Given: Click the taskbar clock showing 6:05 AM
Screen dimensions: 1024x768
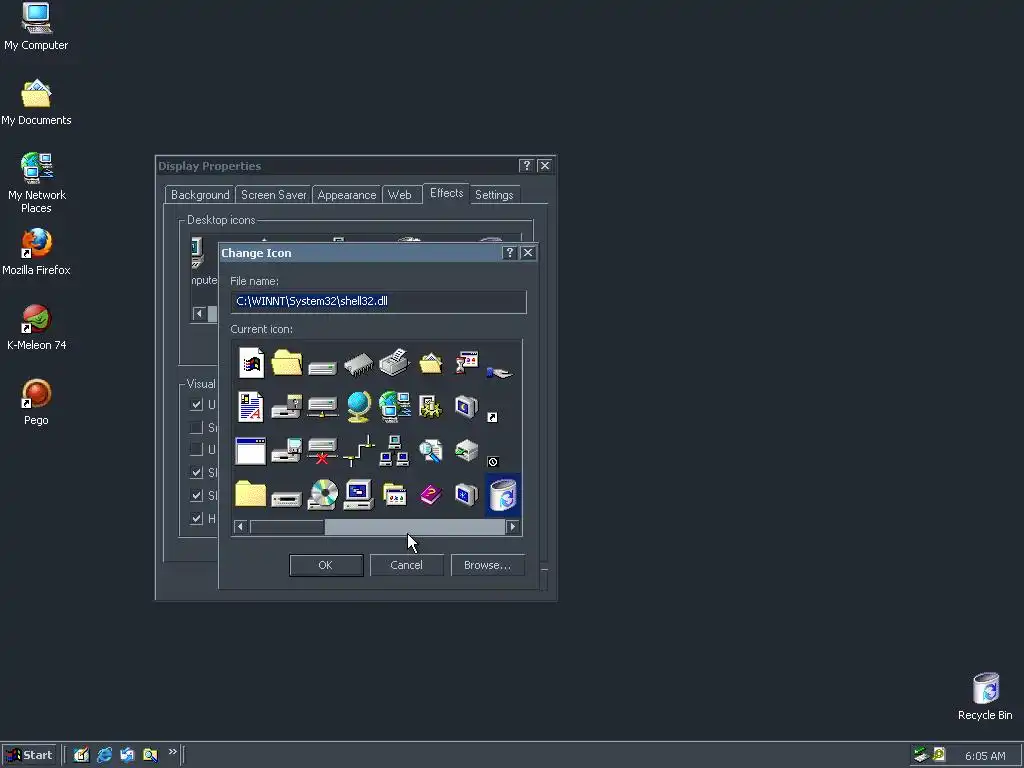Looking at the screenshot, I should (x=985, y=756).
